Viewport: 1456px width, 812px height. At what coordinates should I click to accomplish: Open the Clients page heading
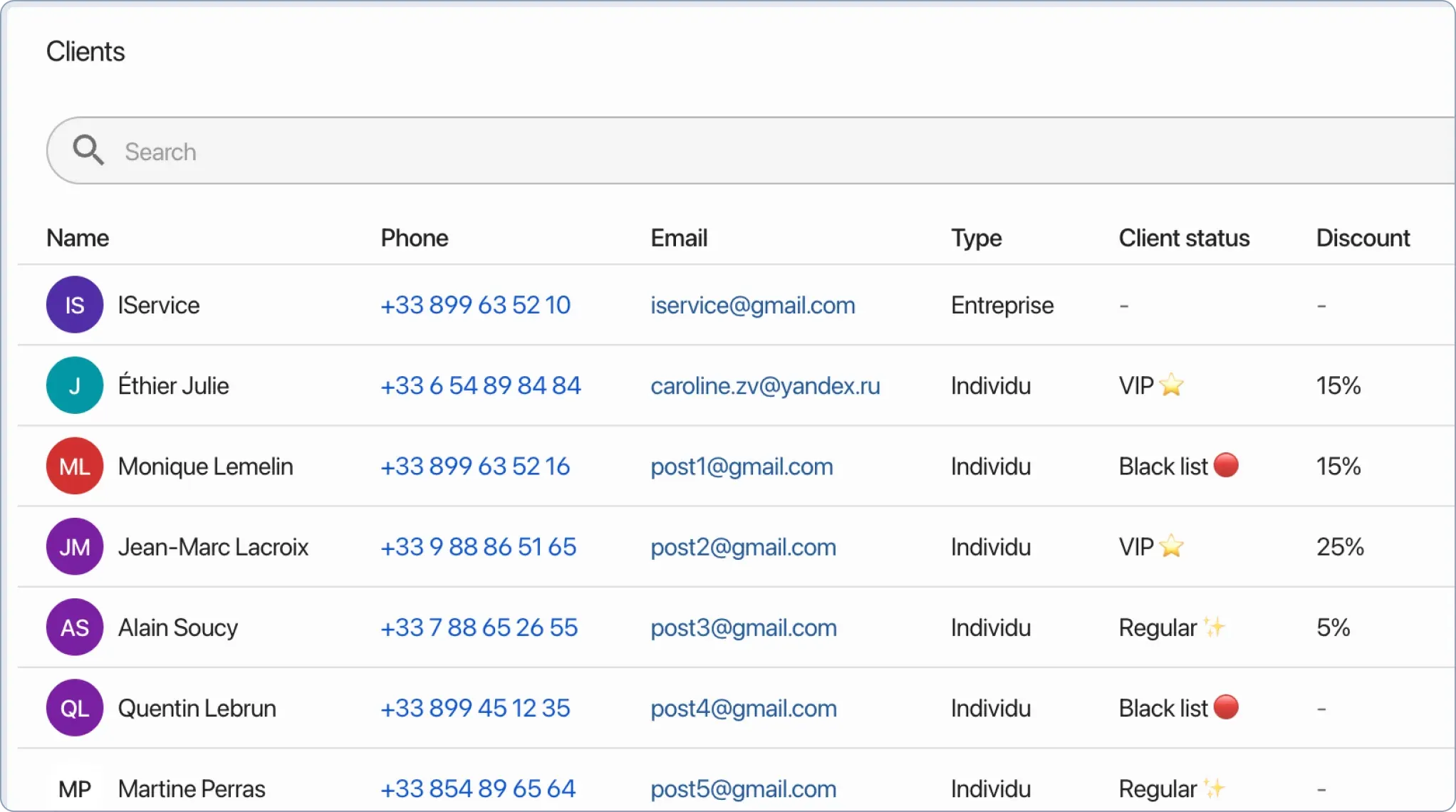pyautogui.click(x=85, y=51)
